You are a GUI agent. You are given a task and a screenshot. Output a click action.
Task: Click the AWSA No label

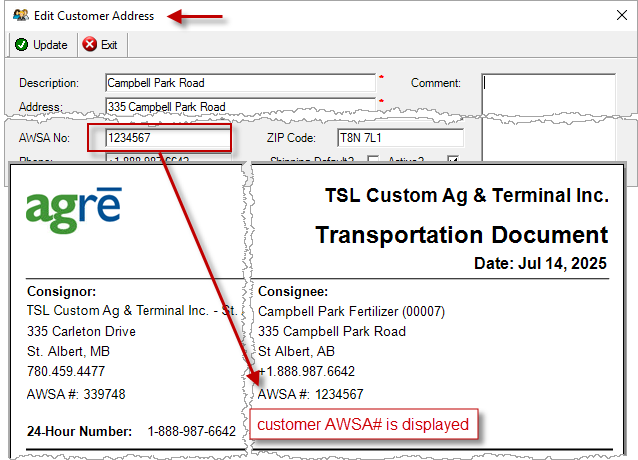(x=44, y=138)
